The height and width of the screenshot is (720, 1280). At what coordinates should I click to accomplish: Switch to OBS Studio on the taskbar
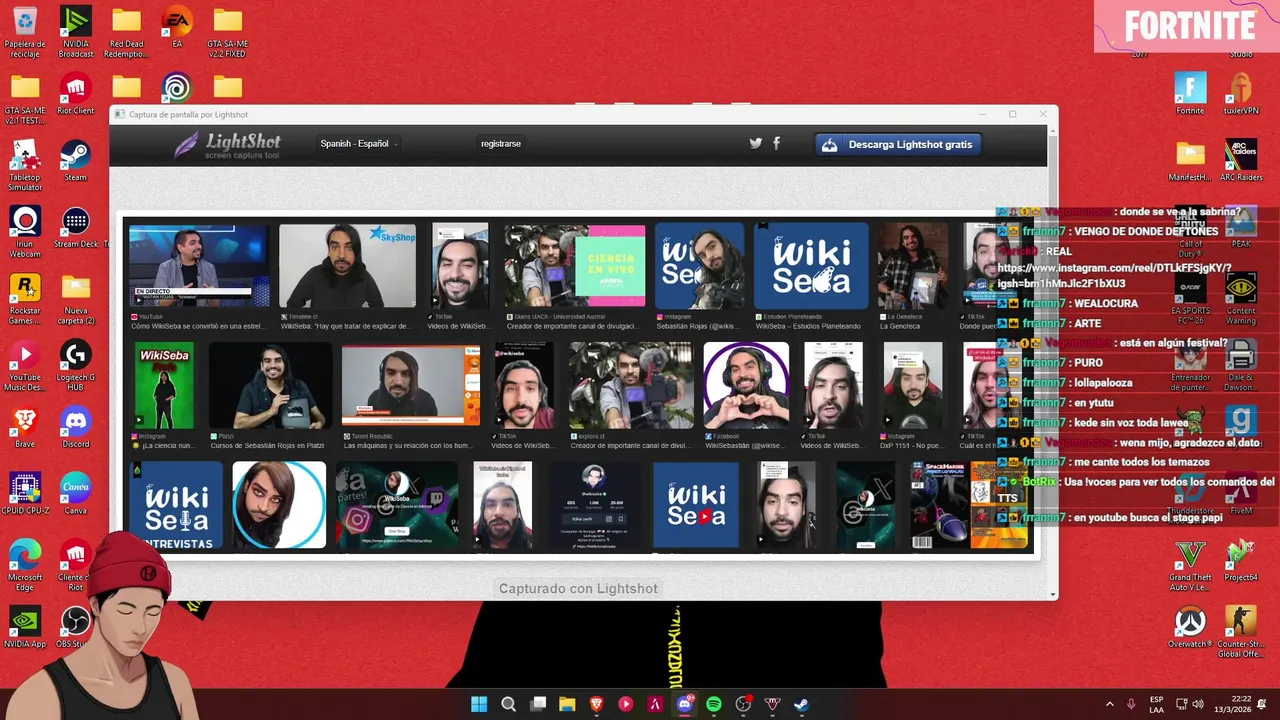(x=743, y=704)
